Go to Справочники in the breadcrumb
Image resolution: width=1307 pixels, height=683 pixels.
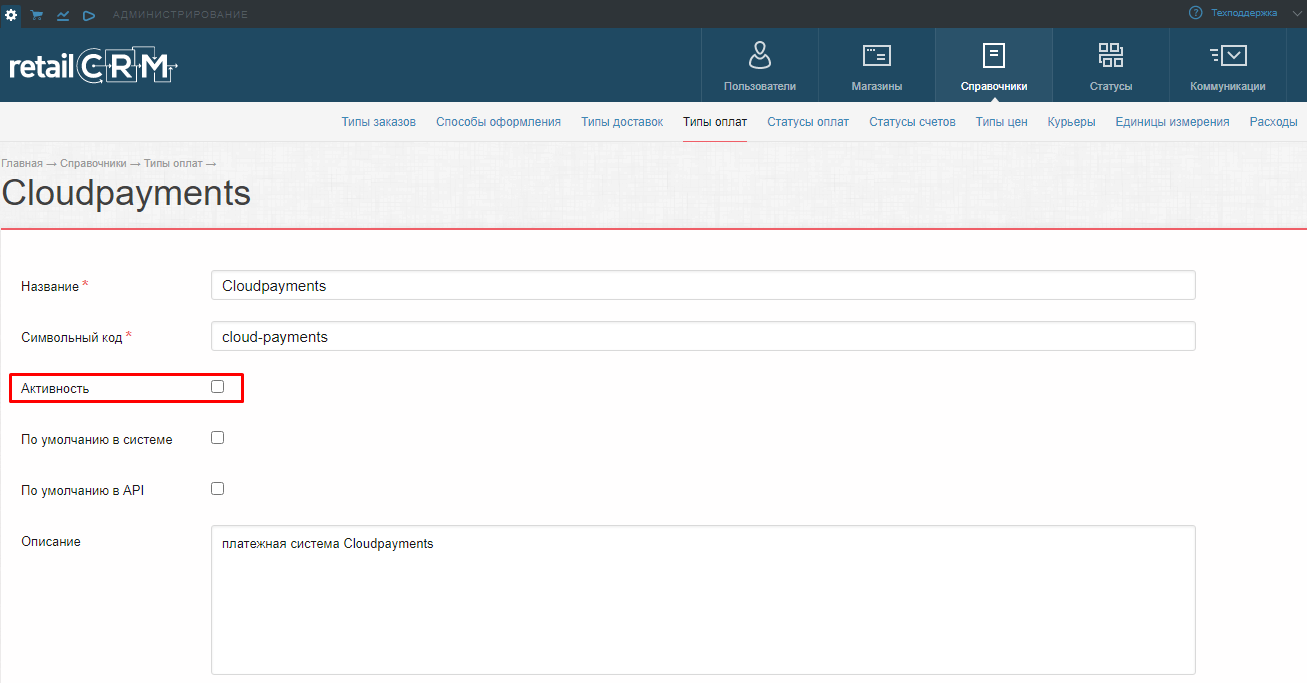[x=93, y=163]
